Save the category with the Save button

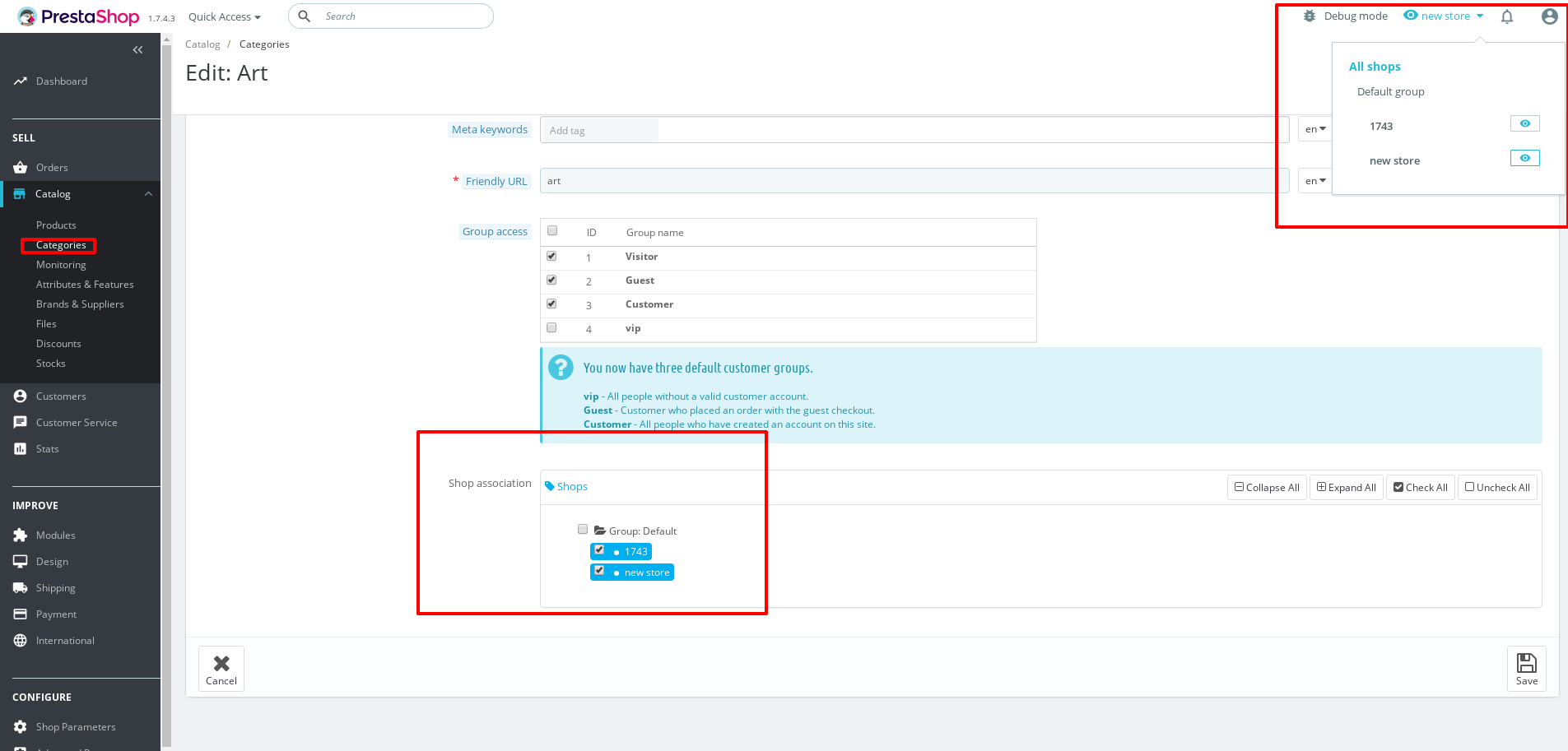click(x=1527, y=669)
